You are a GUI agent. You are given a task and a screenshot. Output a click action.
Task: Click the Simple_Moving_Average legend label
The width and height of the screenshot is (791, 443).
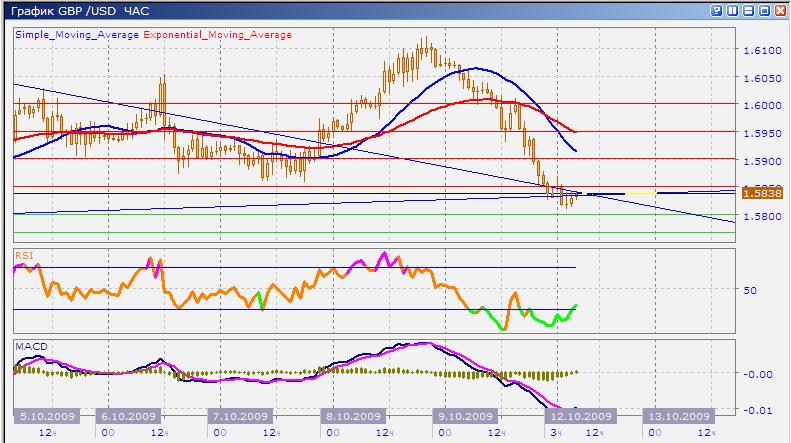pos(77,34)
